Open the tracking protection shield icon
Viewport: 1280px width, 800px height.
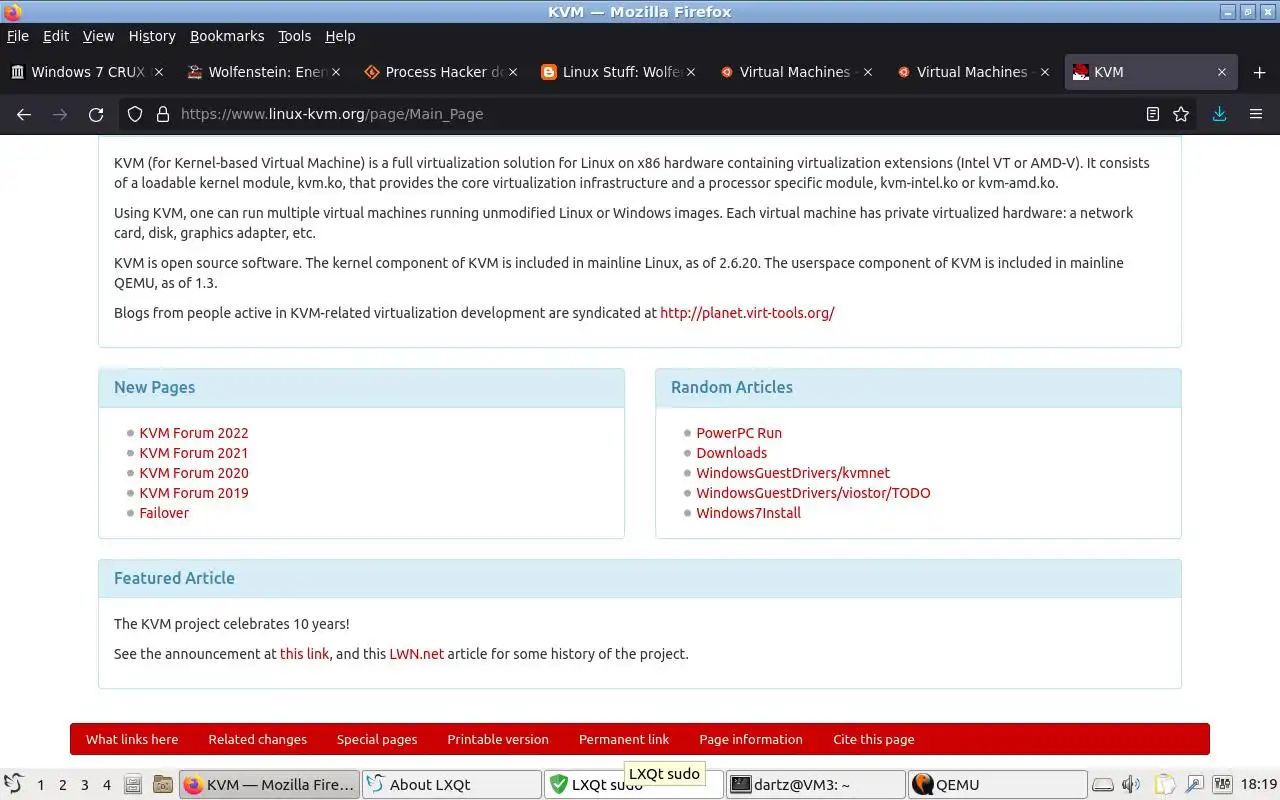[x=135, y=114]
